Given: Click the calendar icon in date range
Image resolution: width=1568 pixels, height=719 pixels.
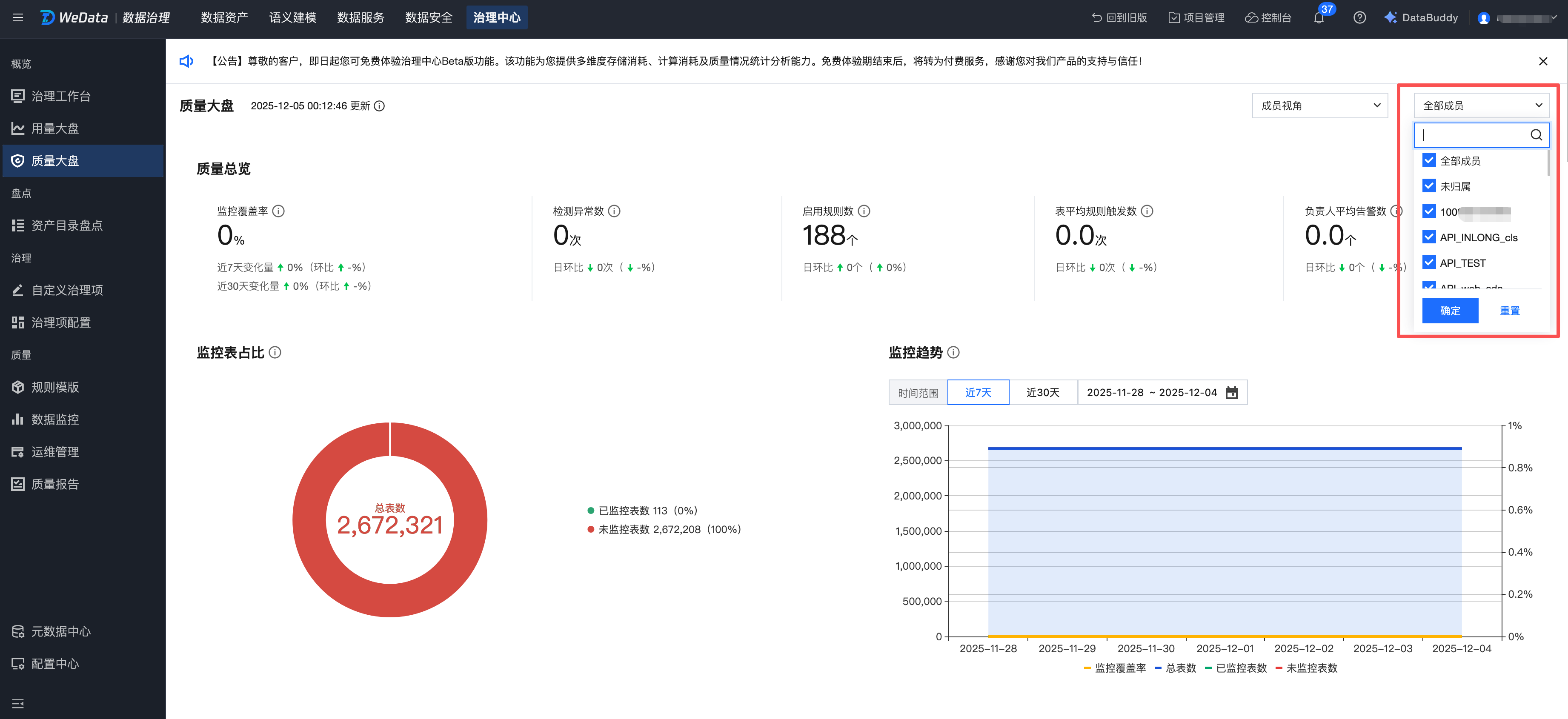Looking at the screenshot, I should pyautogui.click(x=1231, y=393).
